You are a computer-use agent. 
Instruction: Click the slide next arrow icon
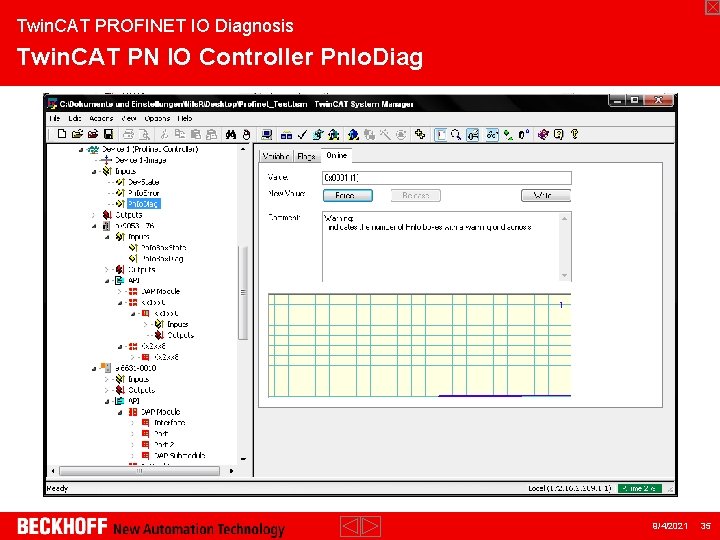tap(371, 526)
